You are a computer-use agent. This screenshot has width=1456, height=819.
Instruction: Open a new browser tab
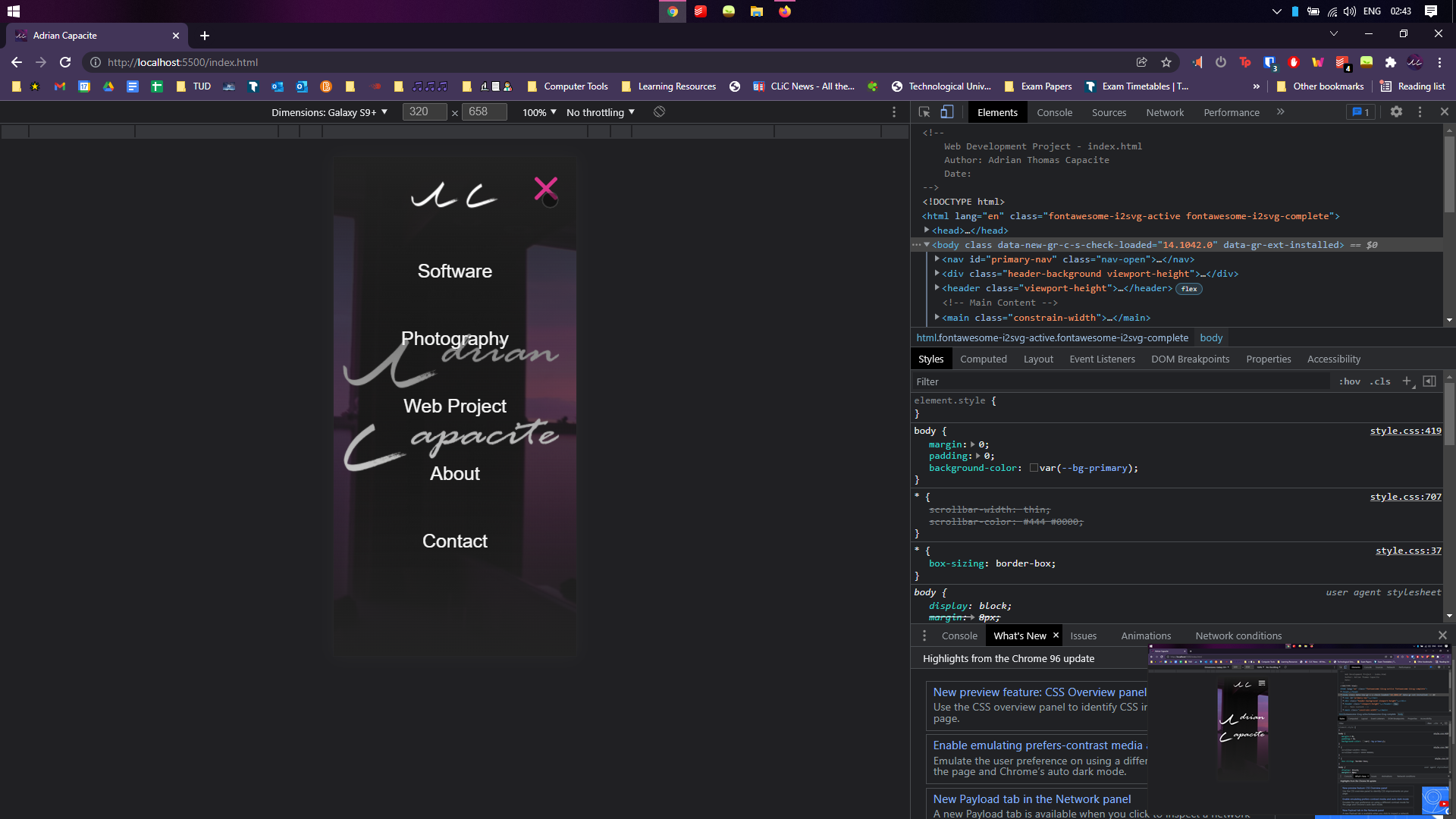point(205,36)
